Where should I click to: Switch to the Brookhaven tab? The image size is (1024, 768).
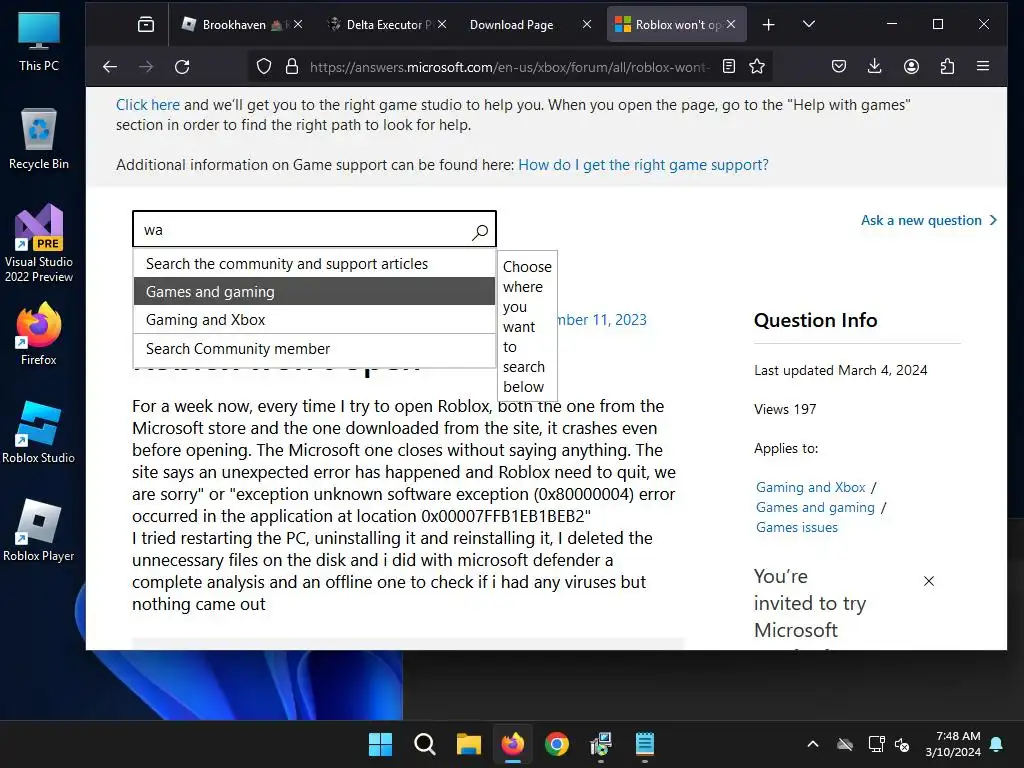tap(234, 25)
